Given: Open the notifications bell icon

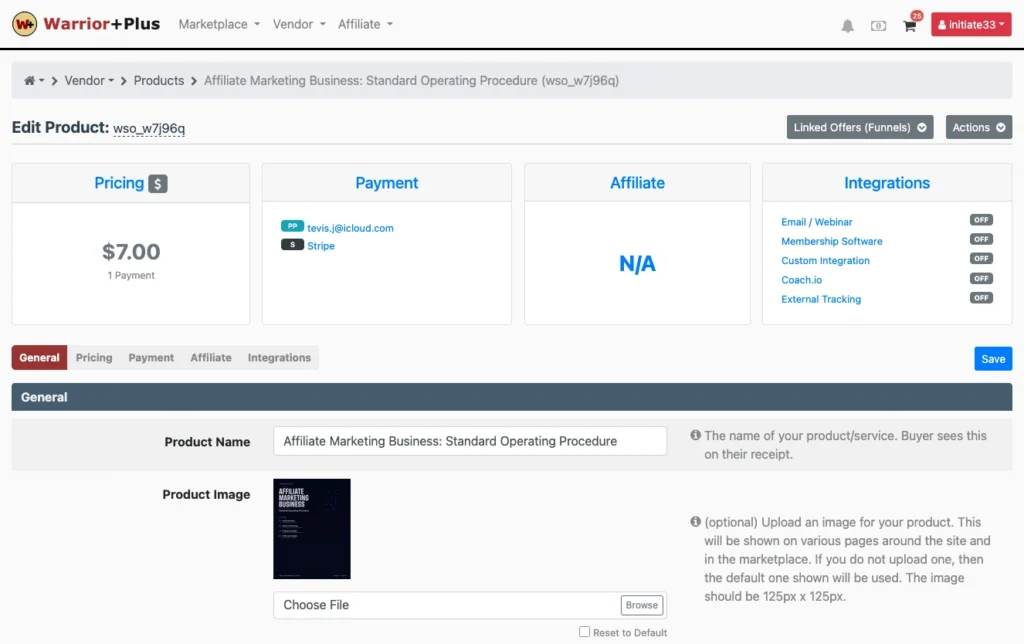Looking at the screenshot, I should 847,25.
